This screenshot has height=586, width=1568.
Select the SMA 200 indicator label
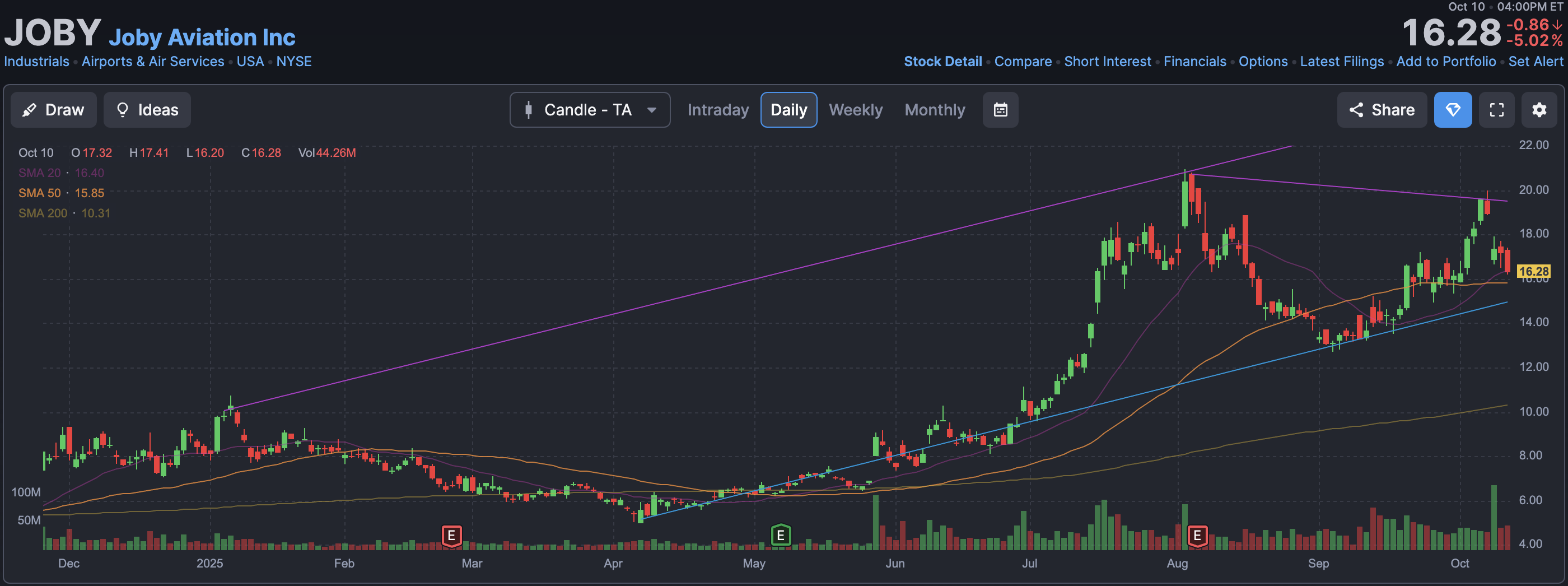[x=43, y=213]
